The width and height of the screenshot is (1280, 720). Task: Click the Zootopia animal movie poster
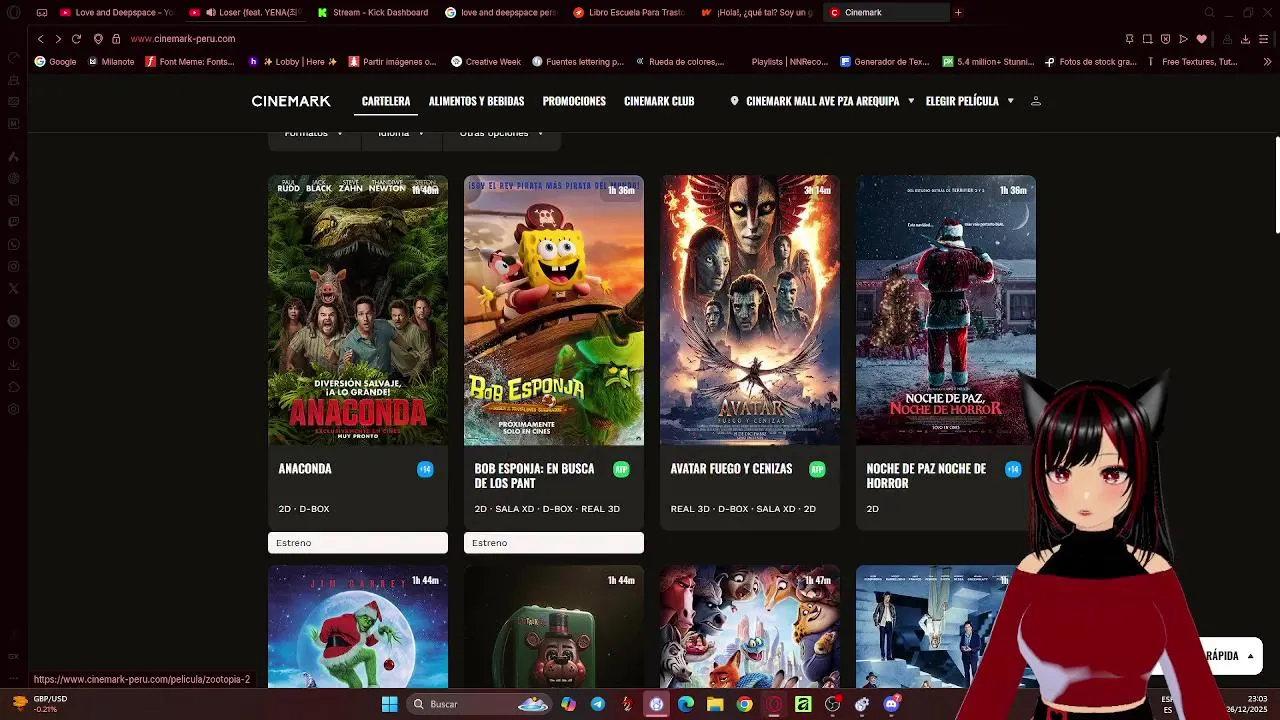point(750,627)
